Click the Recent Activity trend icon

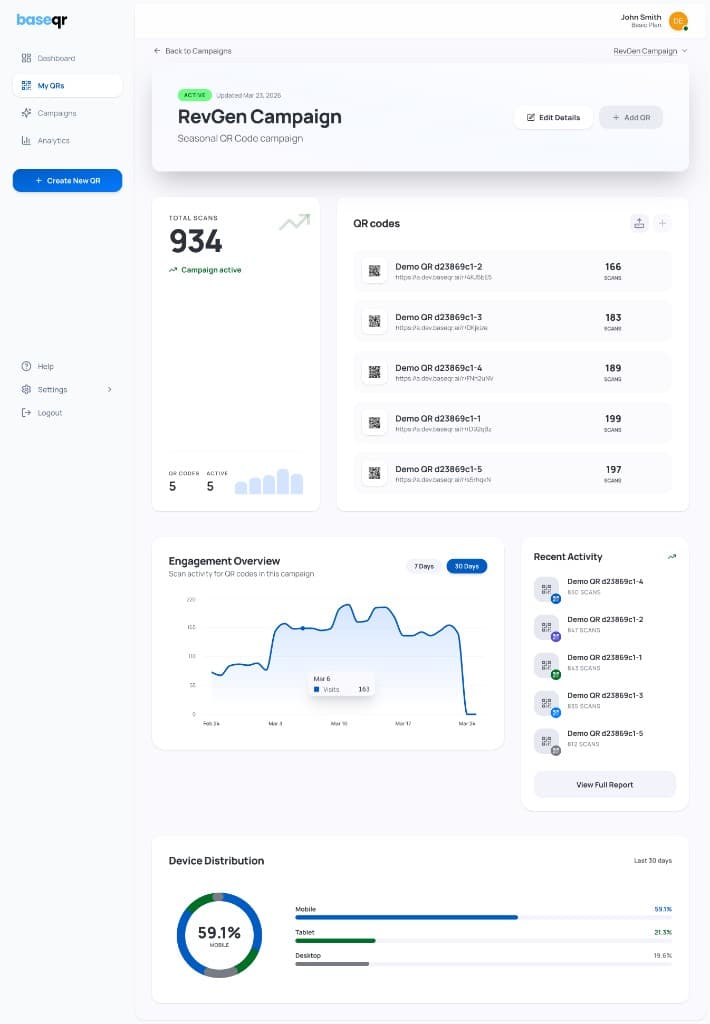(x=671, y=556)
